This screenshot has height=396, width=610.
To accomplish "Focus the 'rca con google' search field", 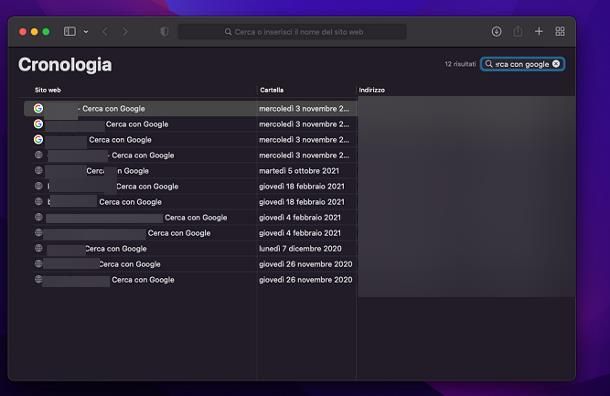I will [522, 64].
